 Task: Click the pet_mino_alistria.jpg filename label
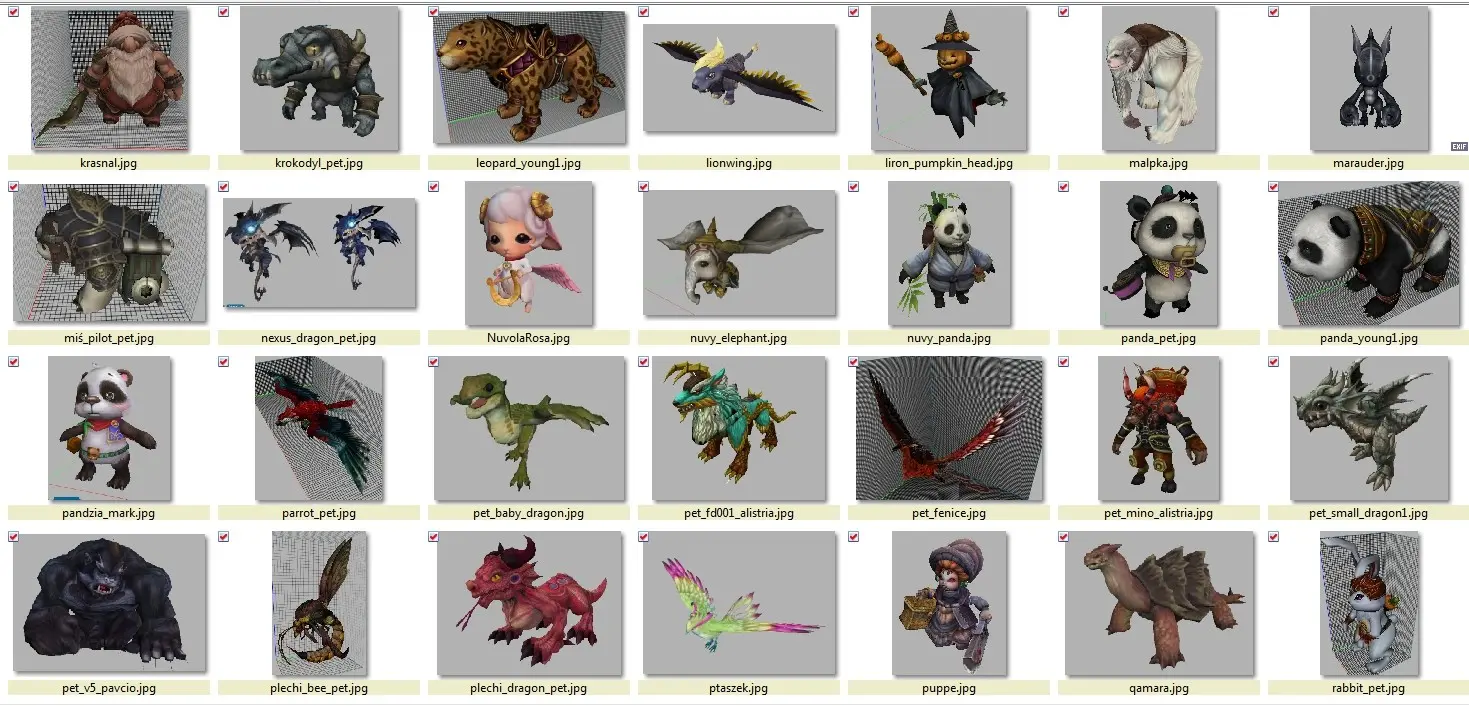pos(1159,513)
